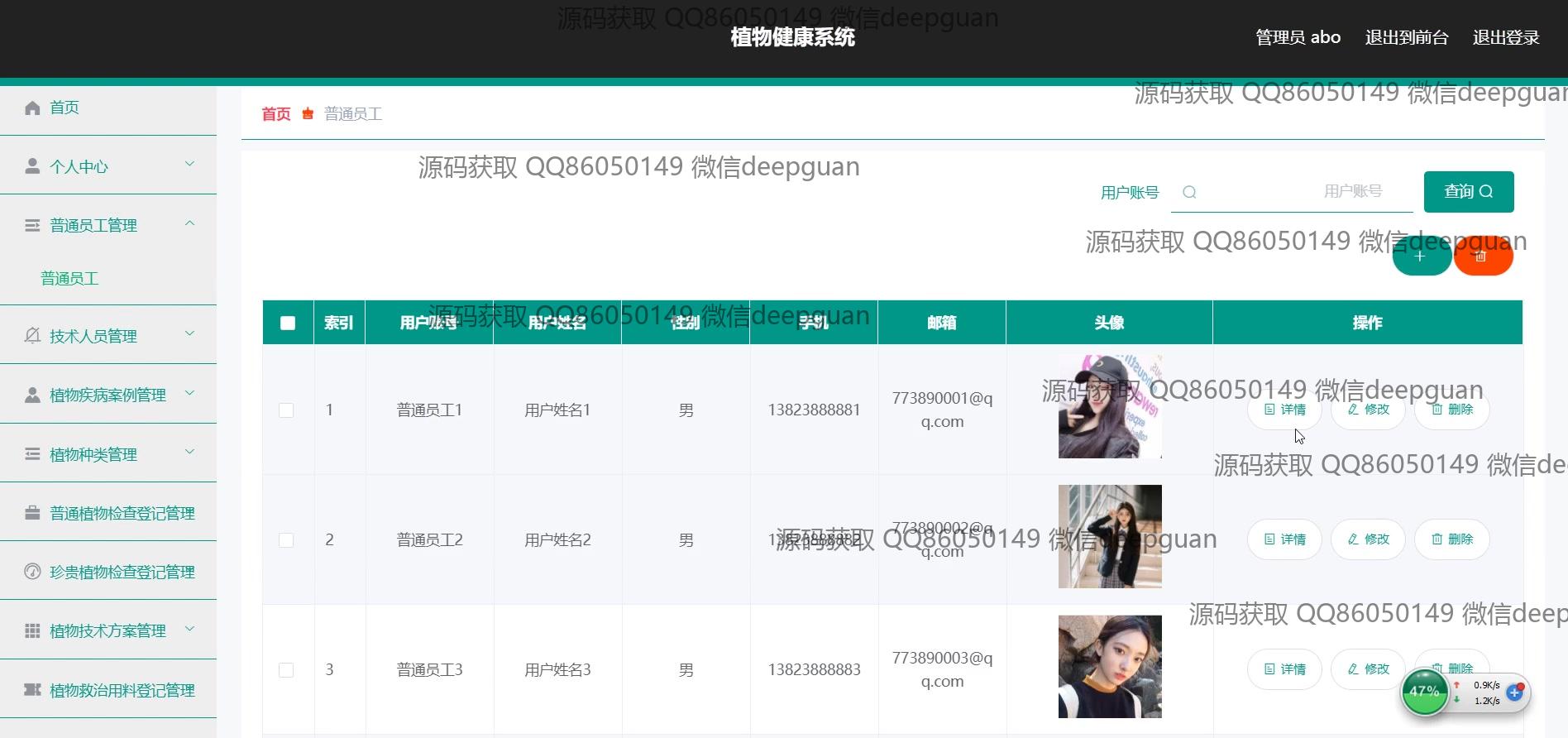Click the orange trash batch-delete button
Viewport: 1568px width, 738px height.
click(1484, 256)
